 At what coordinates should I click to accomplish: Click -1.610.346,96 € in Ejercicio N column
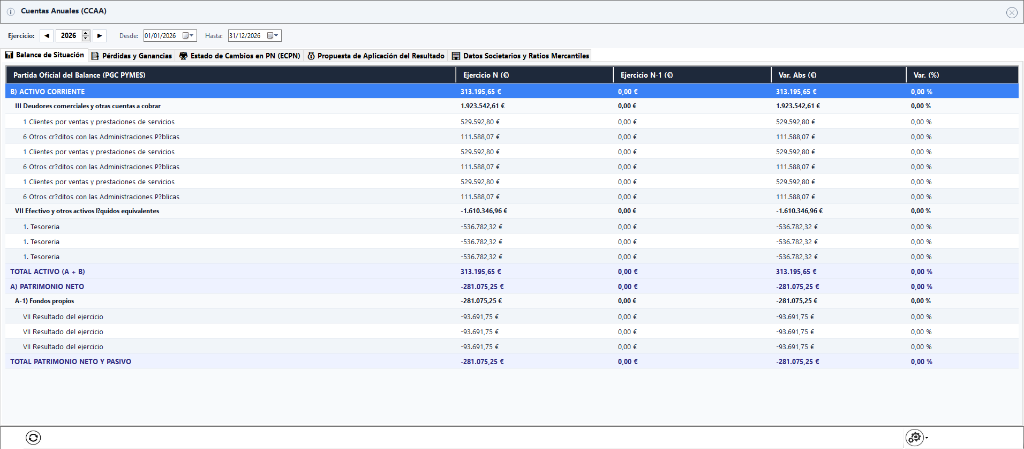pos(484,211)
